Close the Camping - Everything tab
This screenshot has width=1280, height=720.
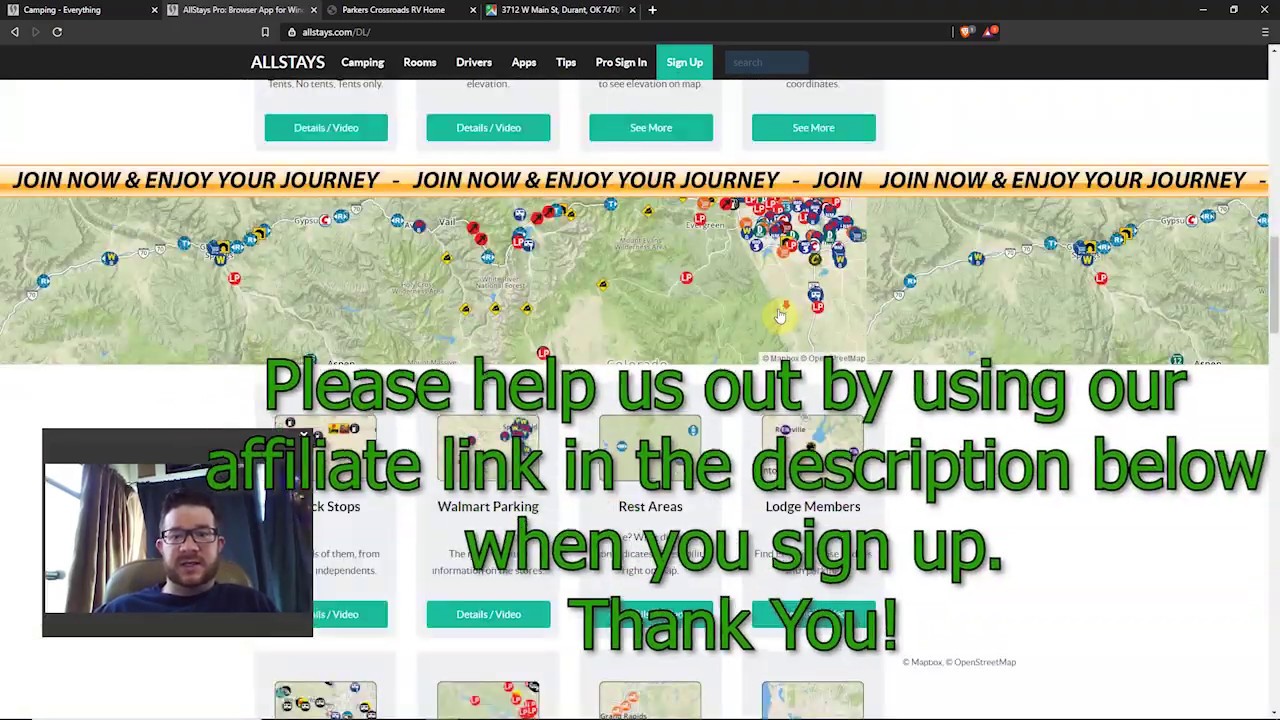[x=154, y=10]
